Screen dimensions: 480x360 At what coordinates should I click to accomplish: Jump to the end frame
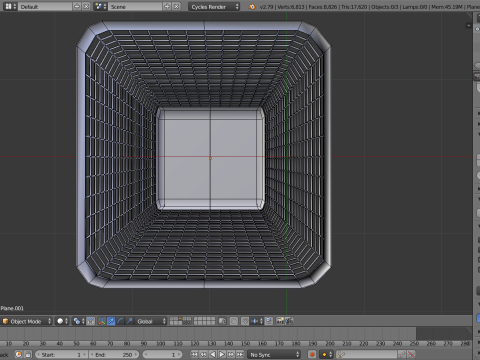[240, 355]
